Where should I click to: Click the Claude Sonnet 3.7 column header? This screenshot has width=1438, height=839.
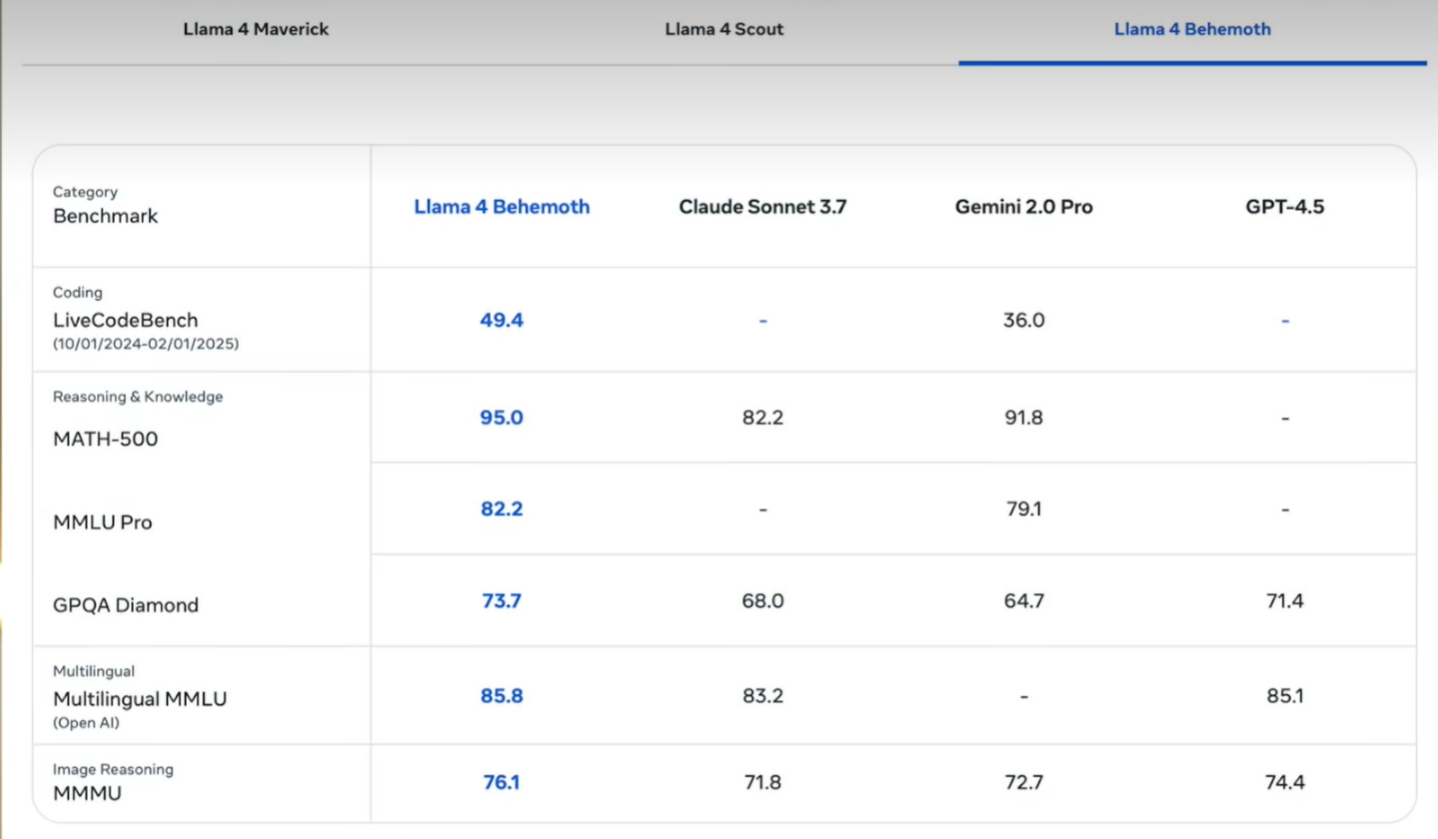(x=763, y=207)
